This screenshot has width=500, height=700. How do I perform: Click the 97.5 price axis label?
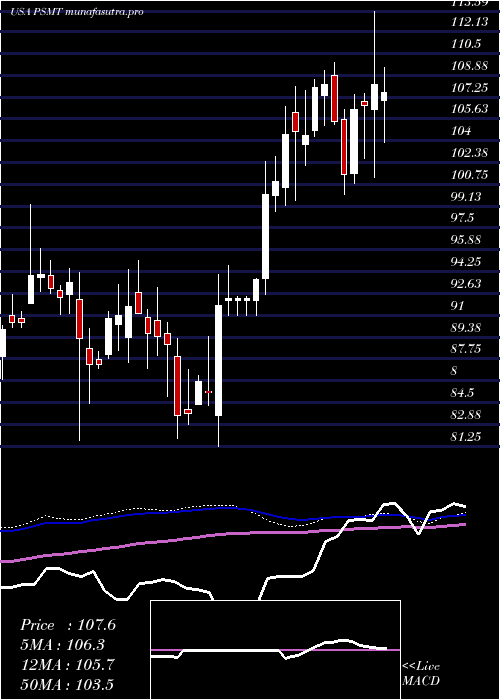point(463,218)
